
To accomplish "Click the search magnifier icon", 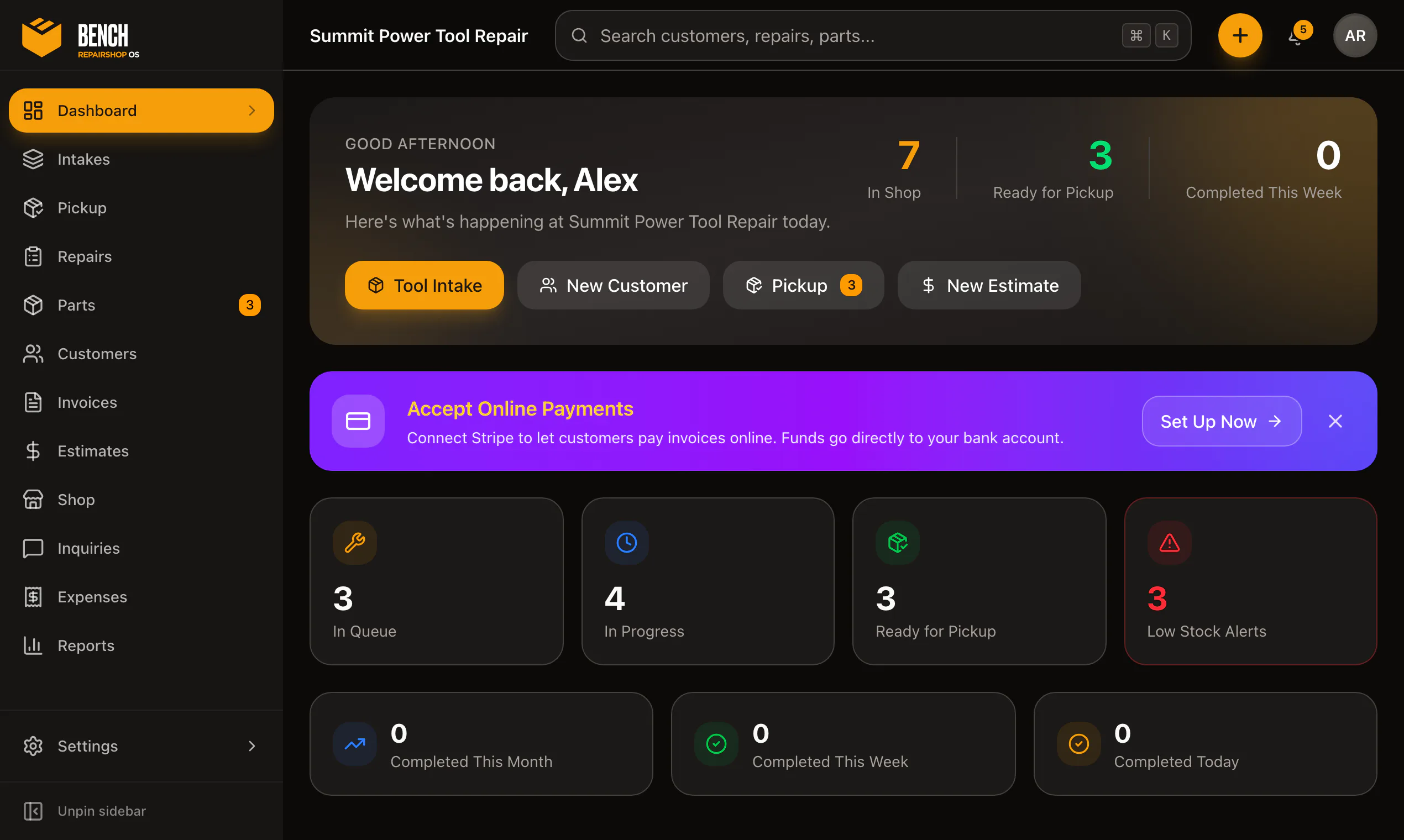I will [x=579, y=36].
